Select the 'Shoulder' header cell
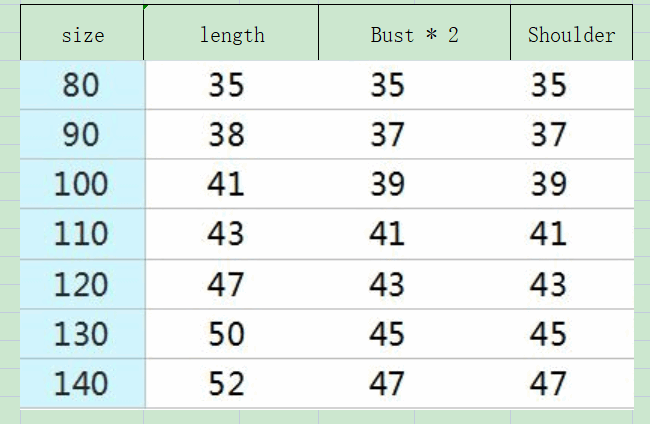 pos(571,35)
